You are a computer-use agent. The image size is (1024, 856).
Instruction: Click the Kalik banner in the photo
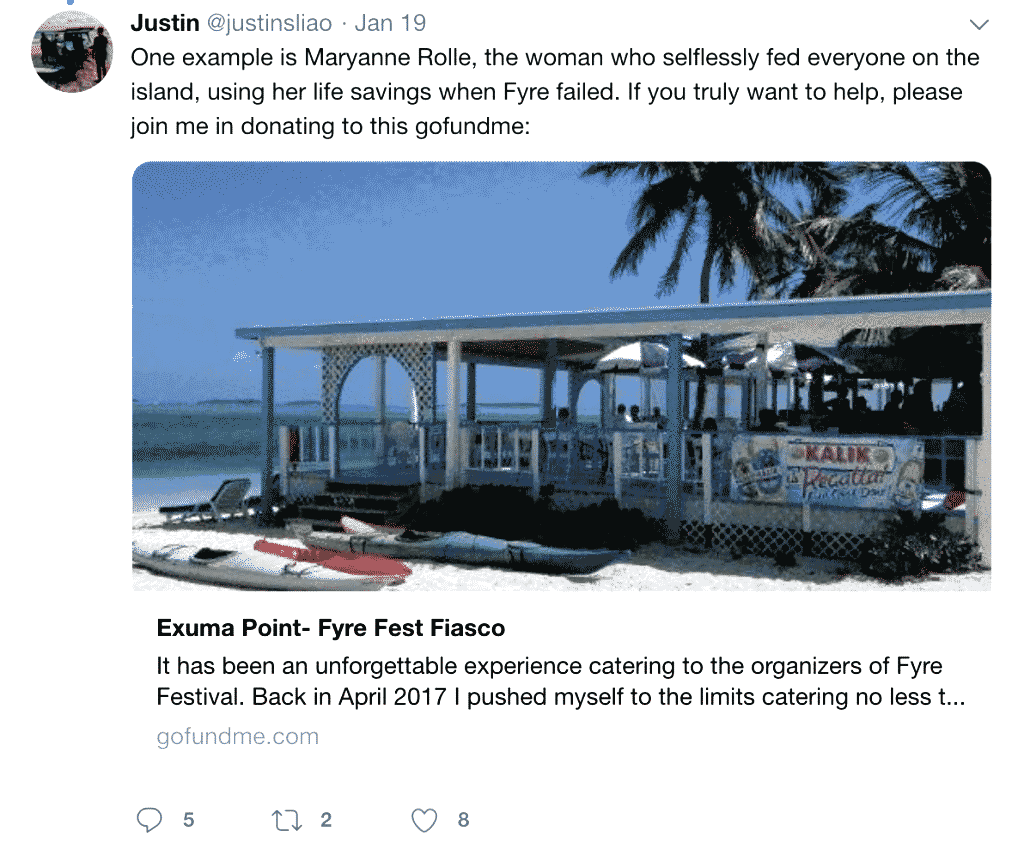point(826,472)
